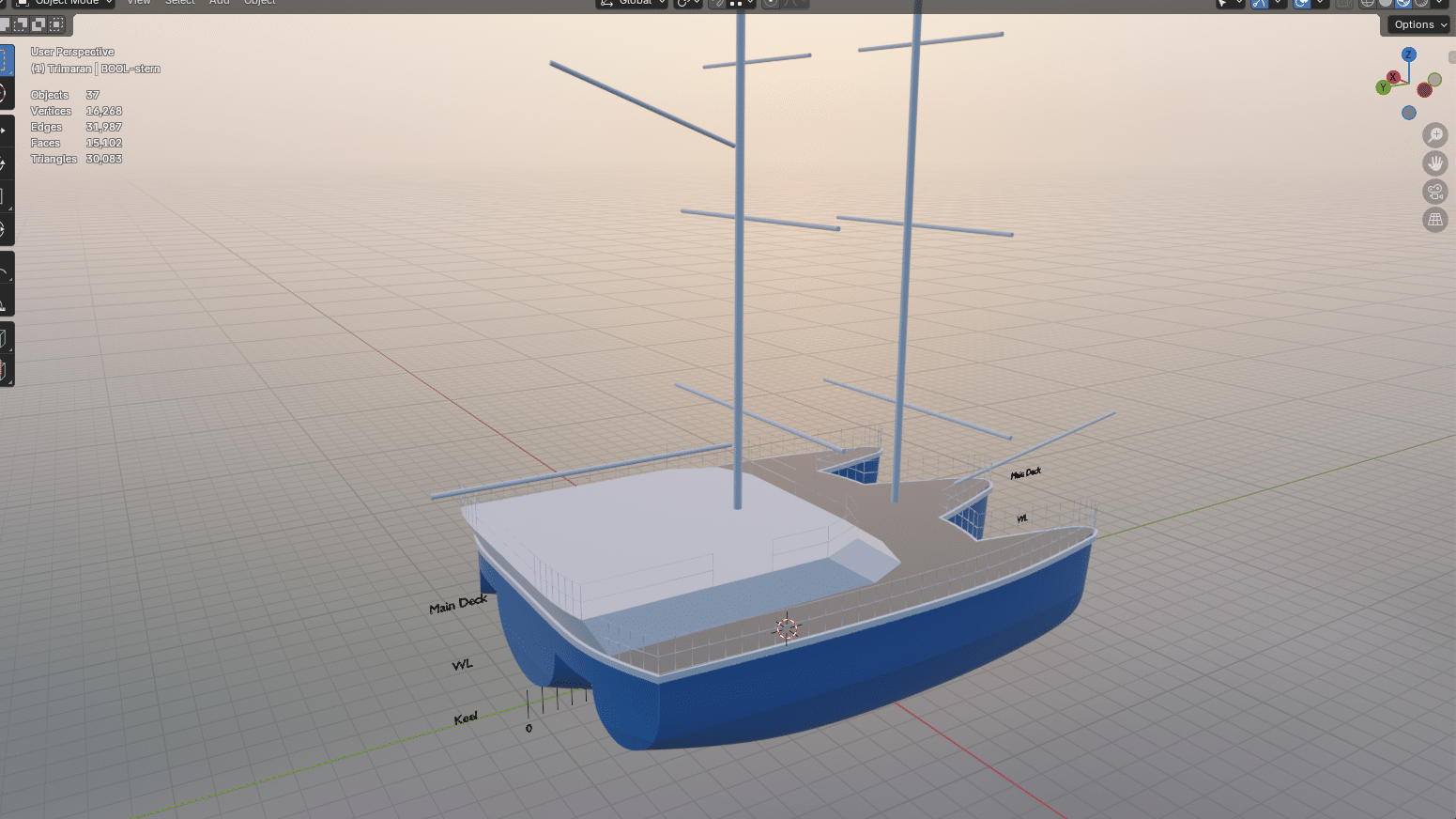Toggle perspective/orthographic grid button
Image resolution: width=1456 pixels, height=819 pixels.
1434,220
